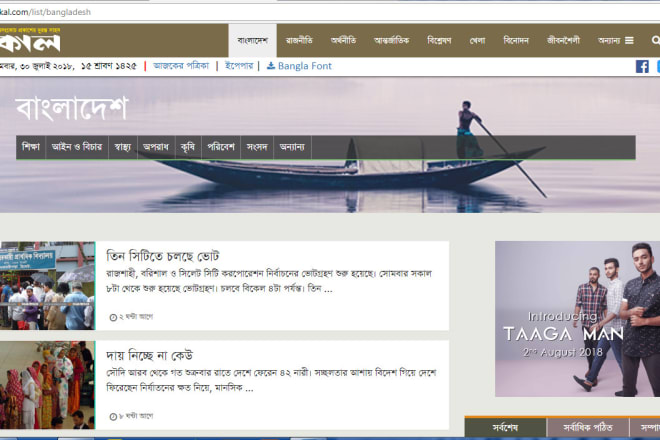This screenshot has width=660, height=440.
Task: Open headline দায় নিচ্ছে না কেউ
Action: point(149,355)
